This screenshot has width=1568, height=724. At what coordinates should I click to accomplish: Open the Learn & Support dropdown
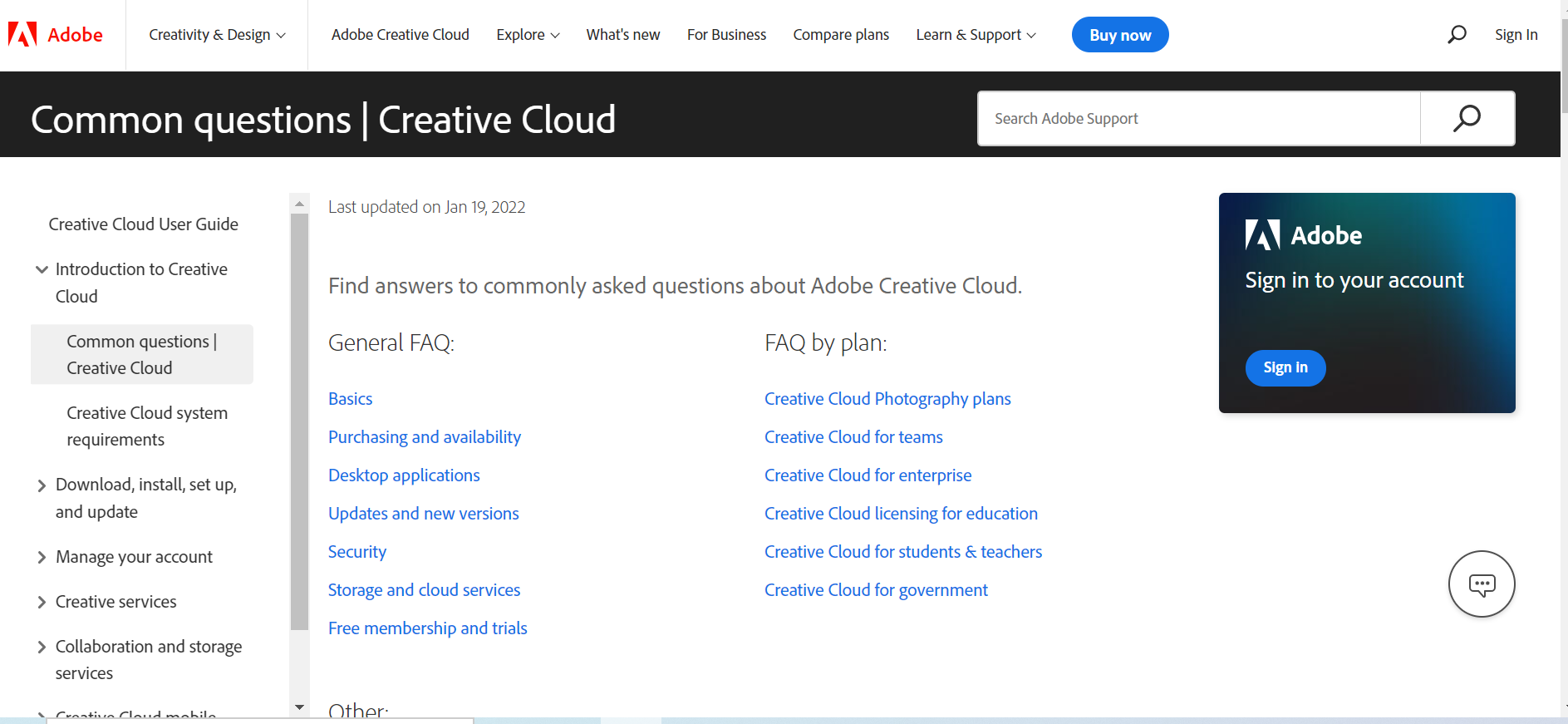[x=976, y=35]
